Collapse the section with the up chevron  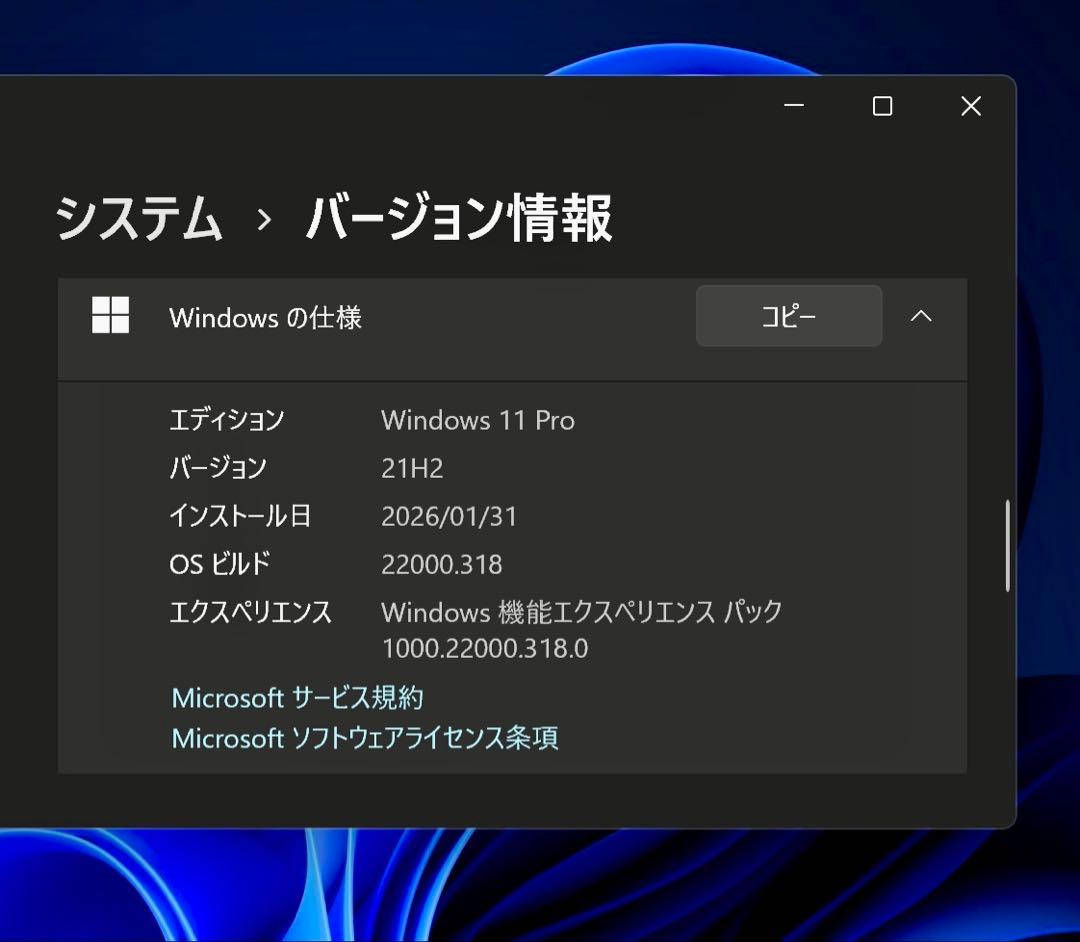tap(921, 316)
